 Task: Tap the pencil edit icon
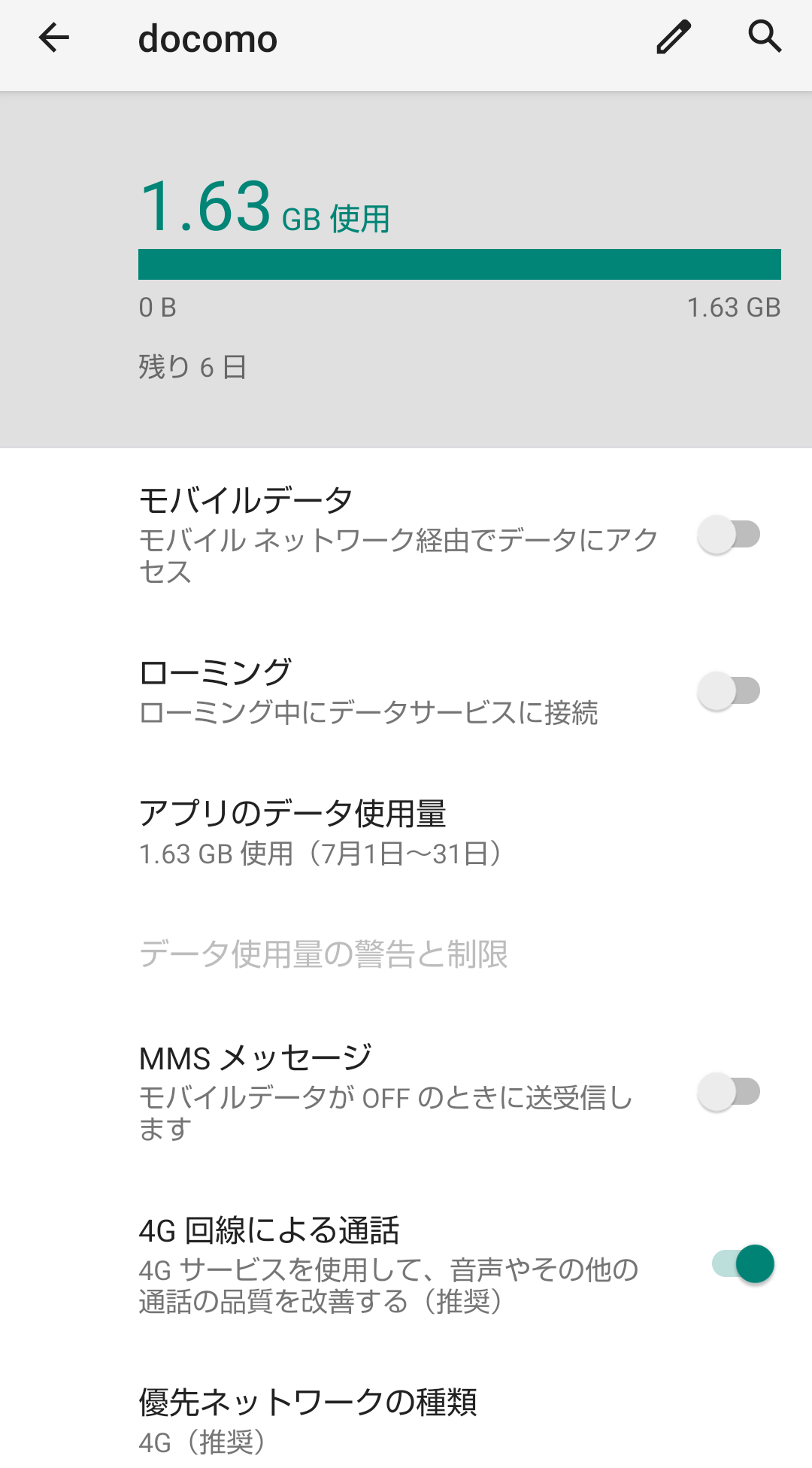[673, 38]
